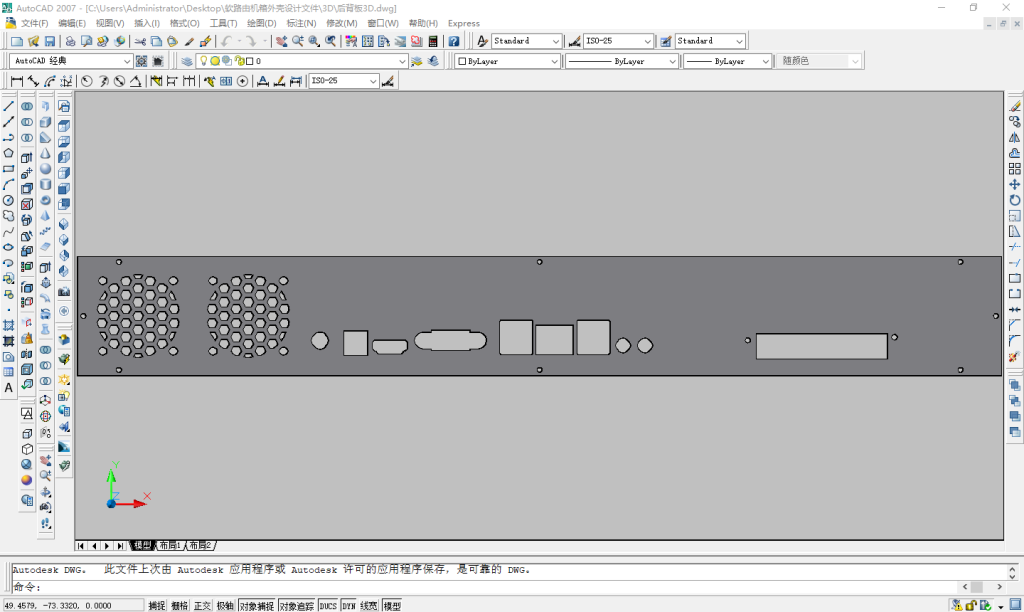This screenshot has width=1024, height=612.
Task: Toggle 捕捉 snap mode in status bar
Action: coord(157,606)
